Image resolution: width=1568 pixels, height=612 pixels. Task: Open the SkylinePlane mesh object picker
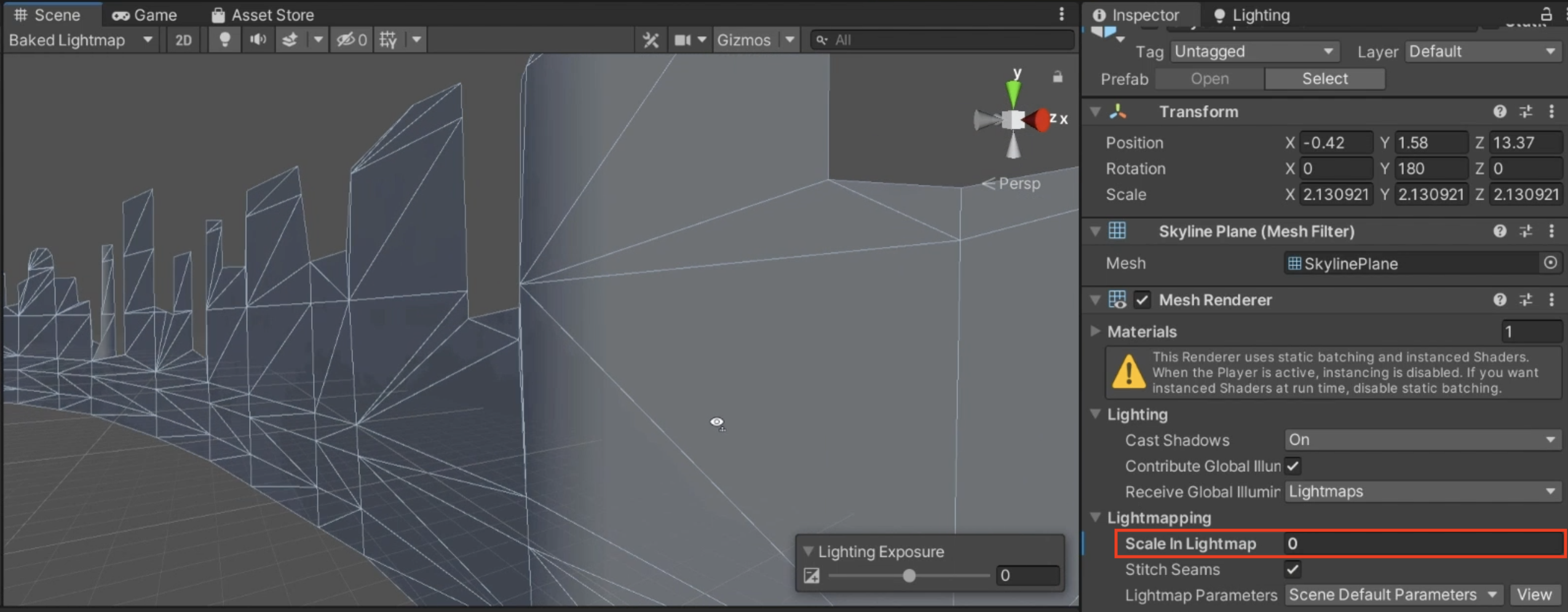click(1550, 263)
